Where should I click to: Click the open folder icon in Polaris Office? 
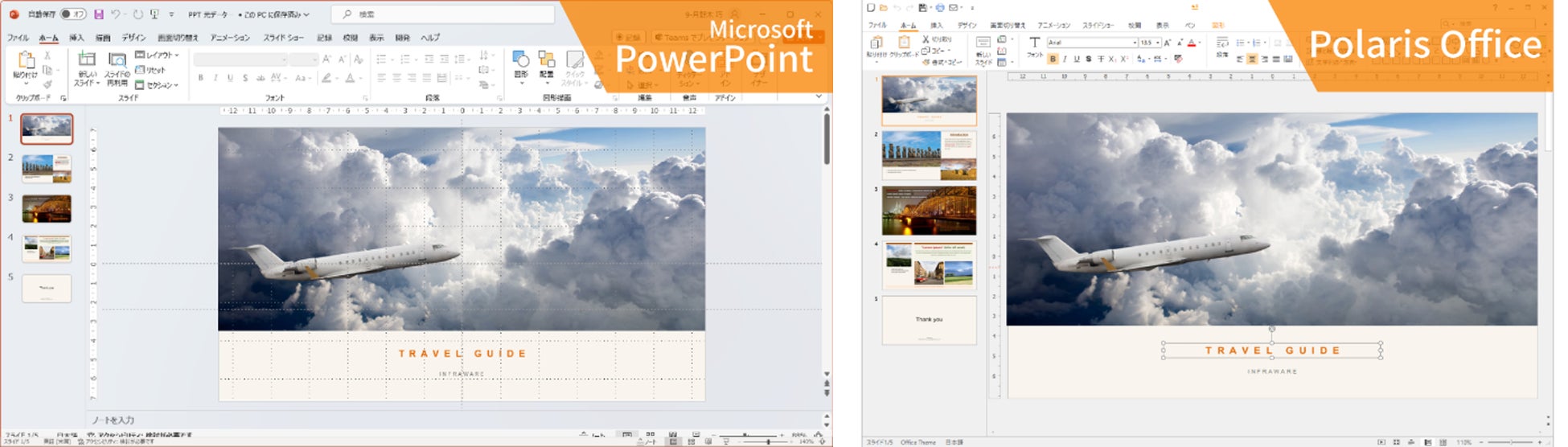tap(884, 8)
